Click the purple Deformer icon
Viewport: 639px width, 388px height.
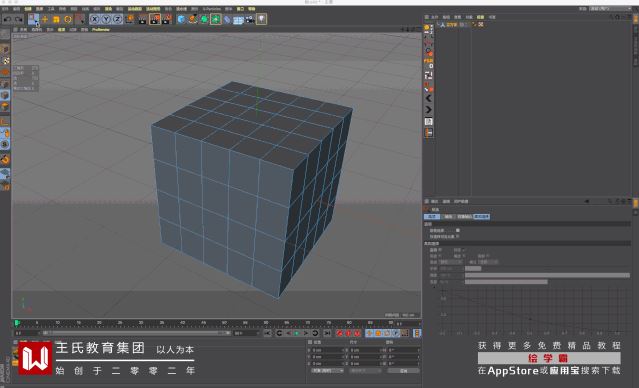click(227, 19)
